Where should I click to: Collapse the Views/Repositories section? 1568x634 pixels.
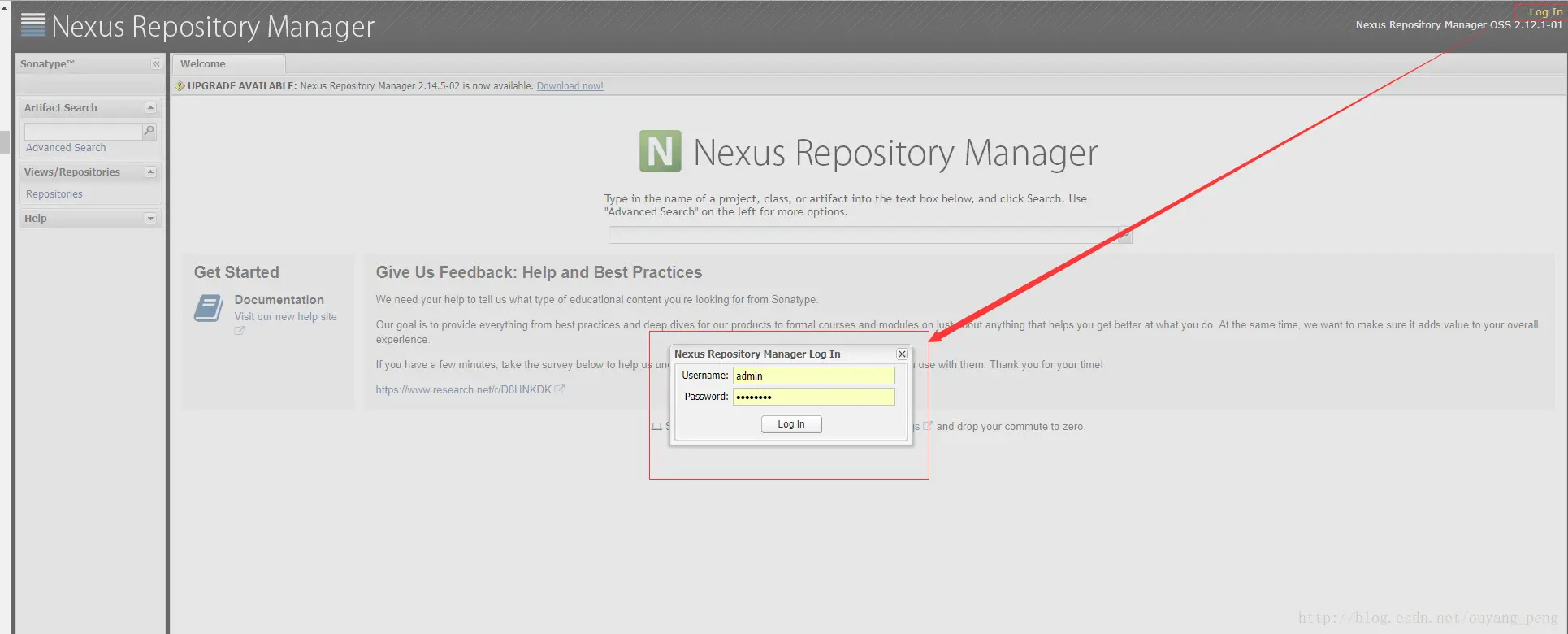coord(150,172)
